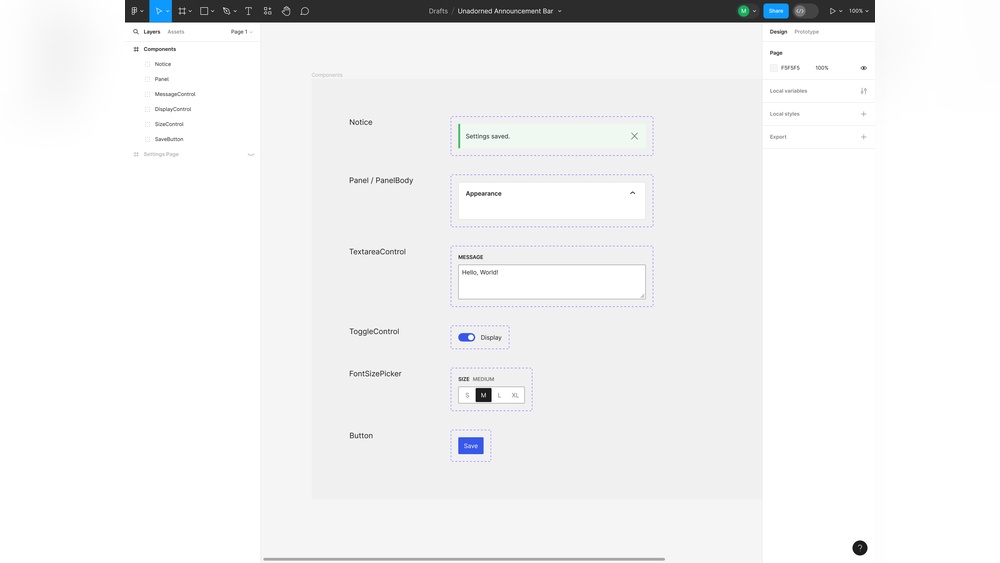This screenshot has height=563, width=1000.
Task: Open the 100% zoom dropdown
Action: tap(858, 11)
